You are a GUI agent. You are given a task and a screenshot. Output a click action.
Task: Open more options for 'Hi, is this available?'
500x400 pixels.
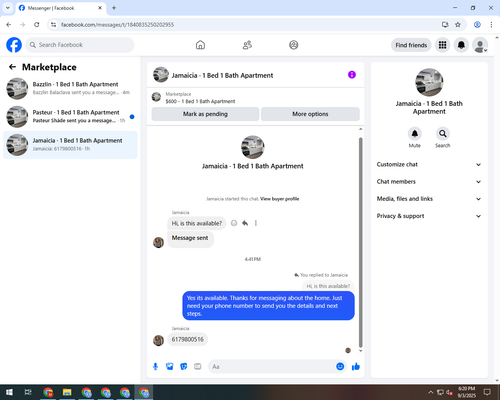256,223
